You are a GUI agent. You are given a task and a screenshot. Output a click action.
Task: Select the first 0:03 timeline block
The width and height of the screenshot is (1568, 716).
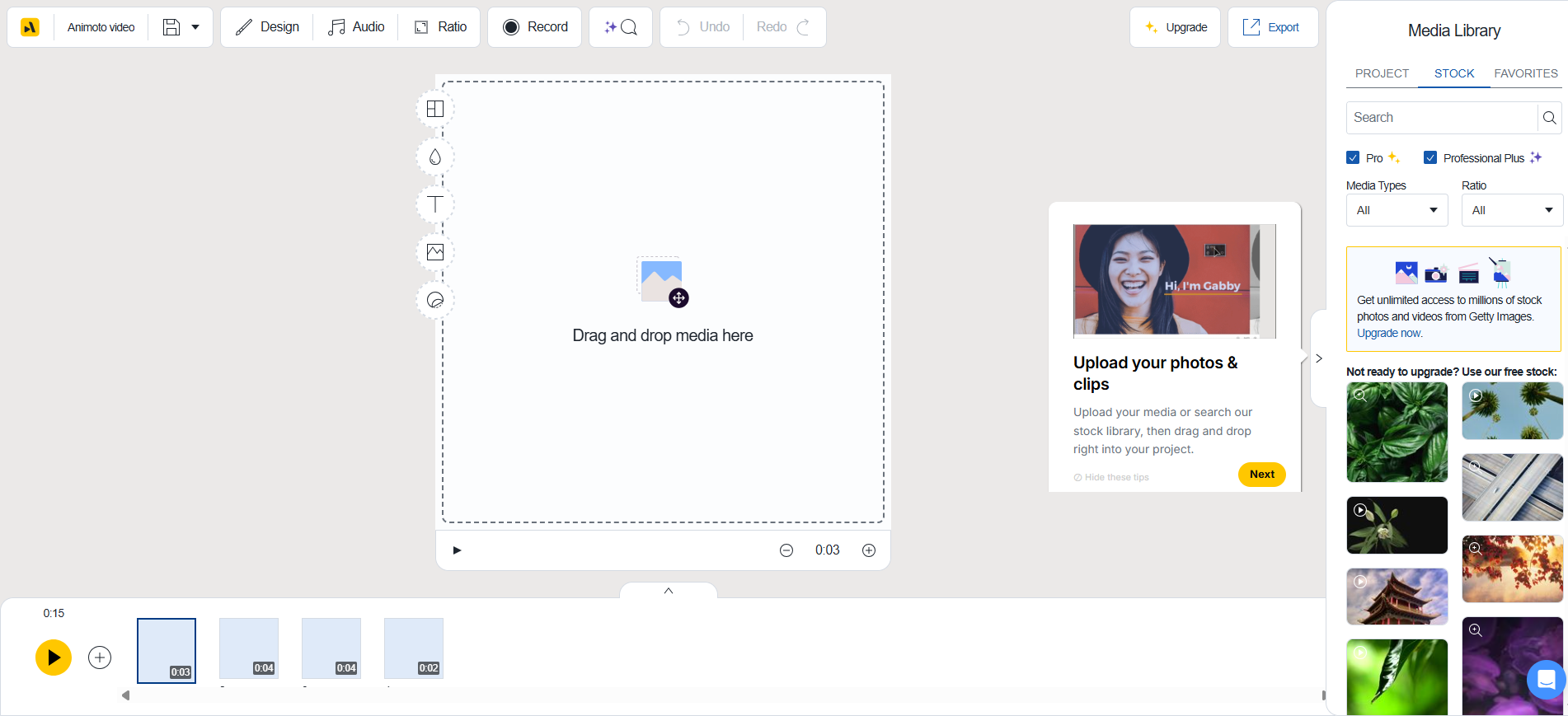tap(167, 650)
